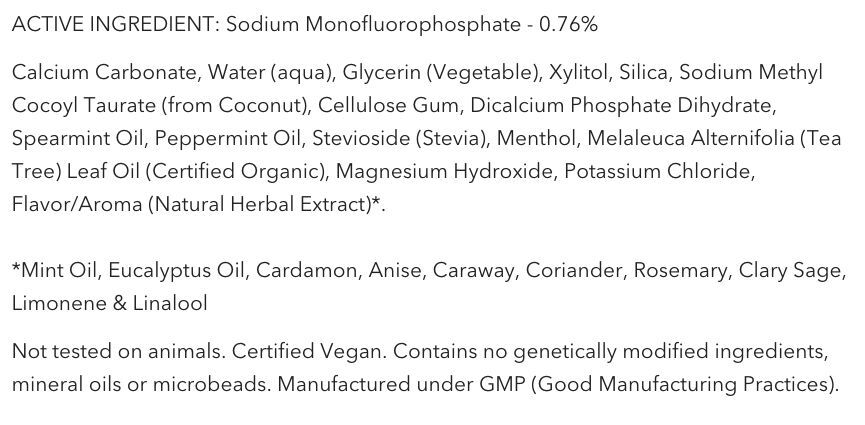The width and height of the screenshot is (865, 425).
Task: Click the phrase 'Certified Vegan'
Action: click(x=307, y=352)
